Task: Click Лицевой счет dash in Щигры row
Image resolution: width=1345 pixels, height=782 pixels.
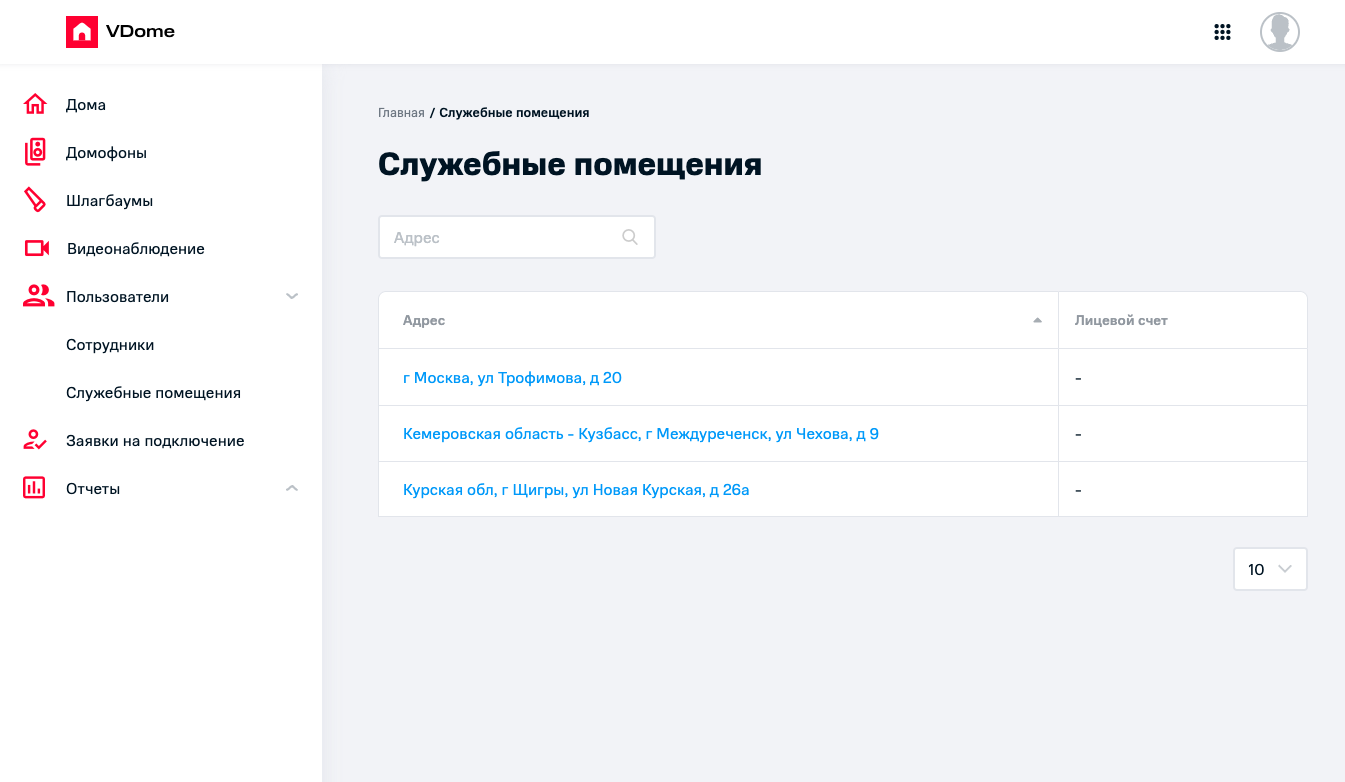Action: 1078,490
